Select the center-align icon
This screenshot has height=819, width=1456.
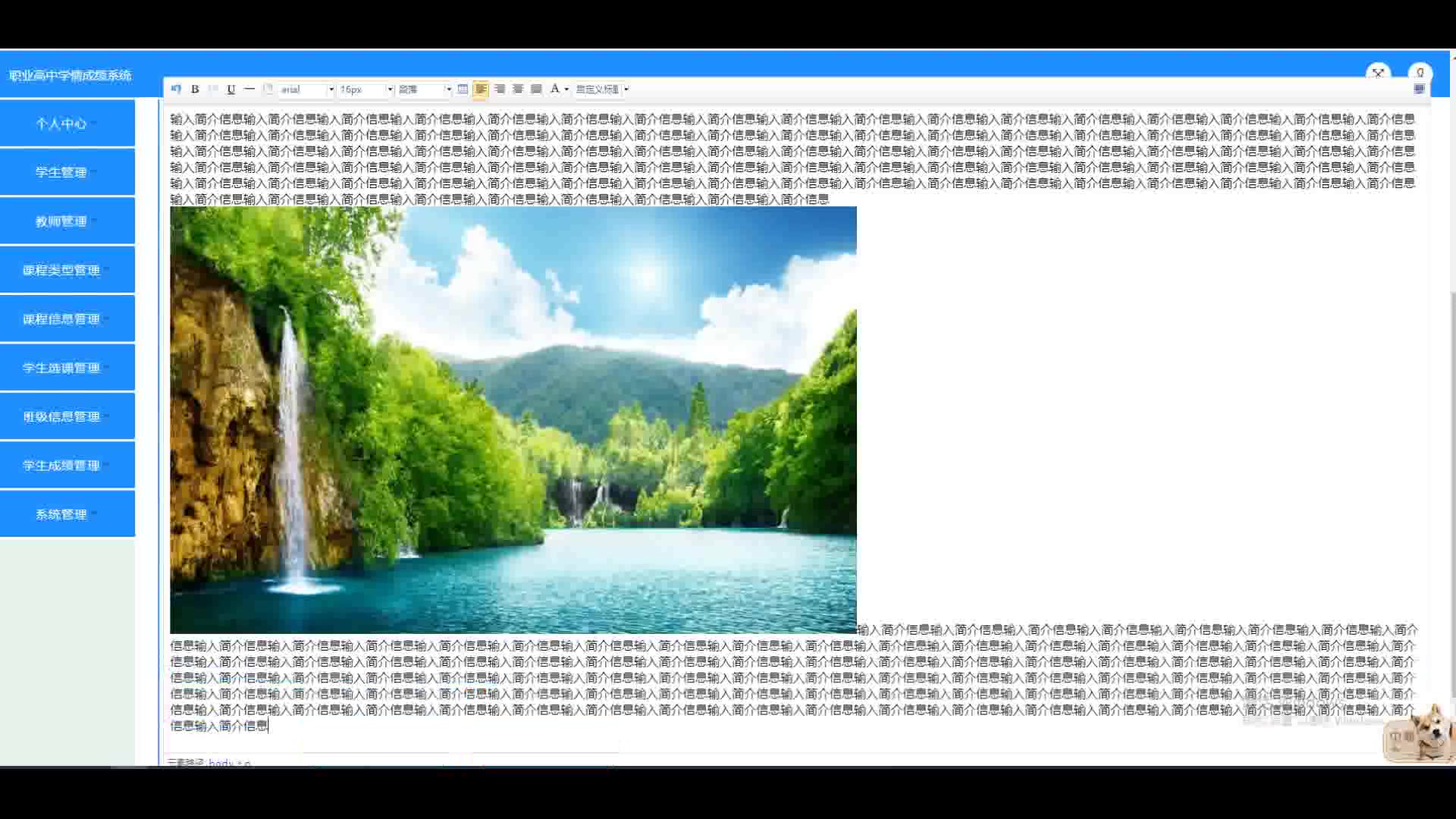(x=518, y=89)
